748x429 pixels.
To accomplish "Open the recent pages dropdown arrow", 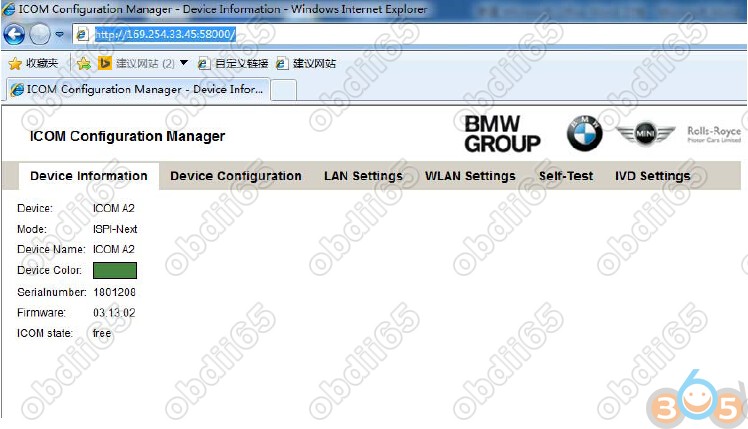I will click(60, 34).
